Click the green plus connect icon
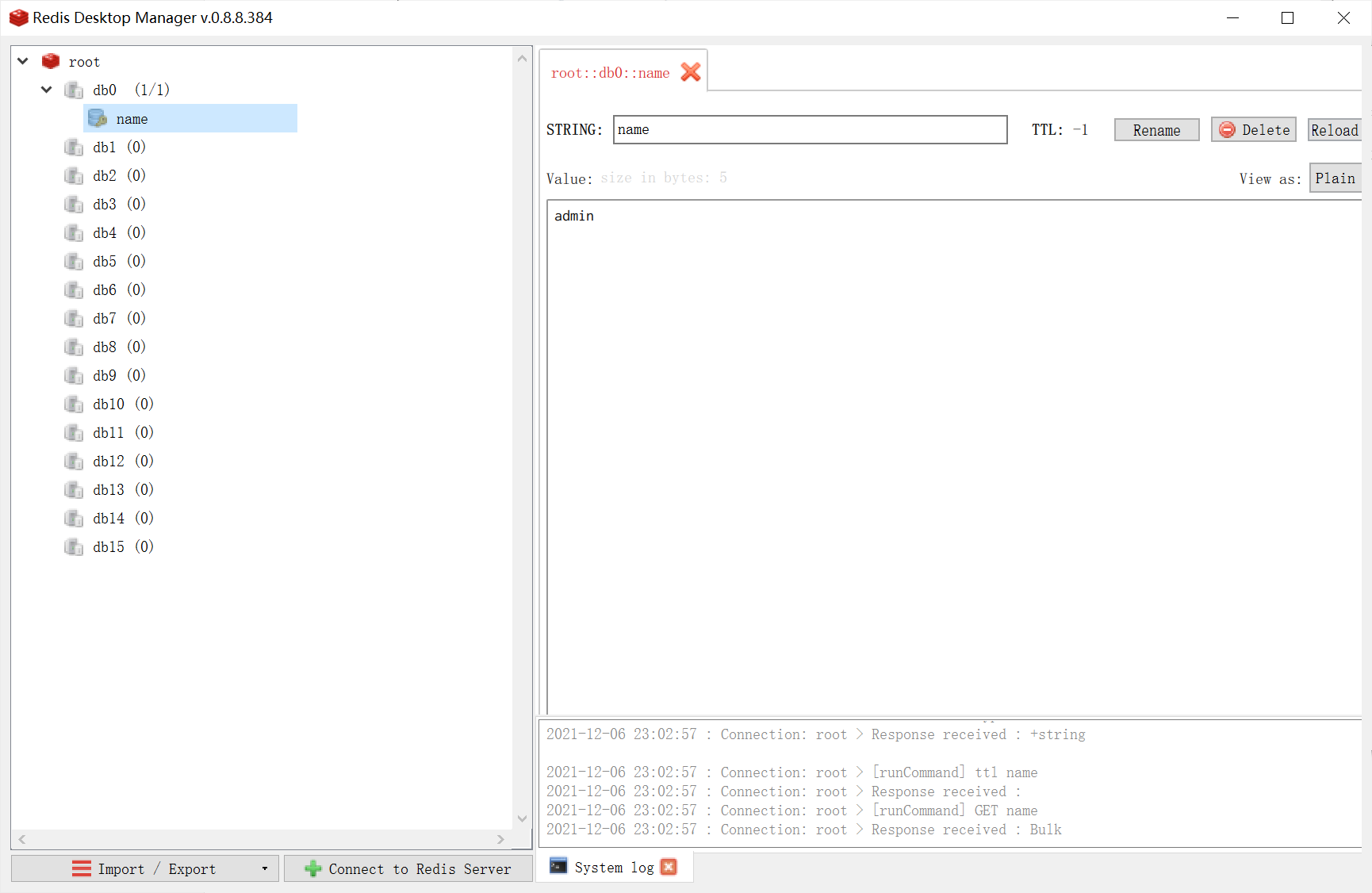This screenshot has width=1372, height=893. pyautogui.click(x=313, y=869)
